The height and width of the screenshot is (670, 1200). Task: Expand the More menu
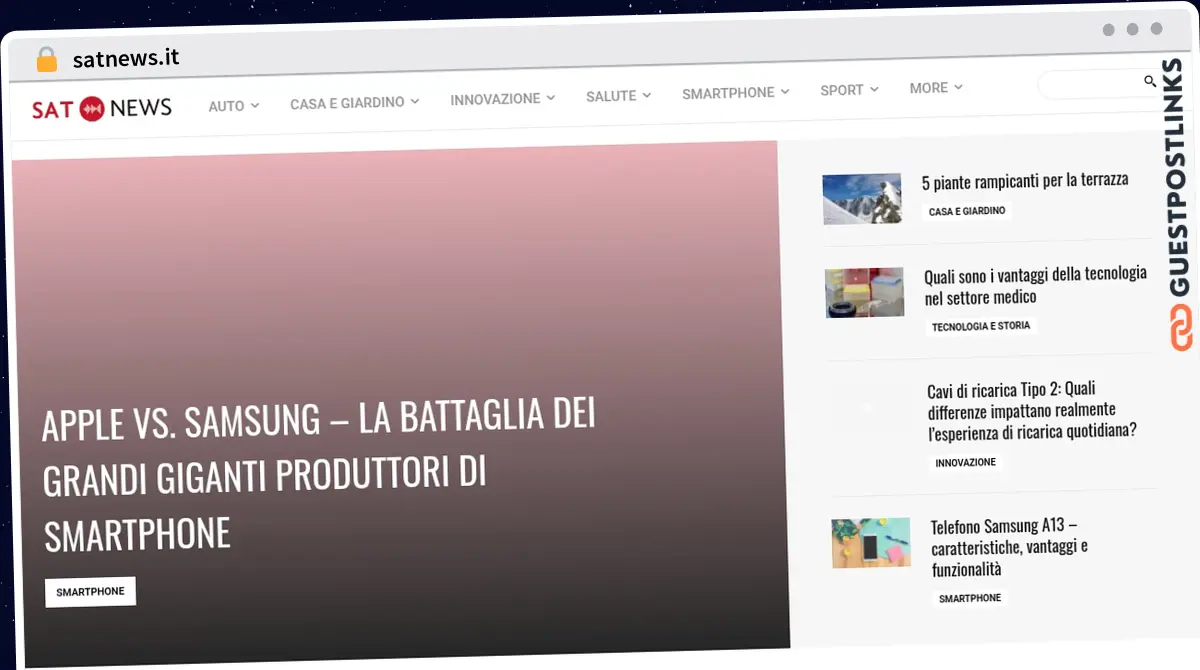(x=935, y=88)
